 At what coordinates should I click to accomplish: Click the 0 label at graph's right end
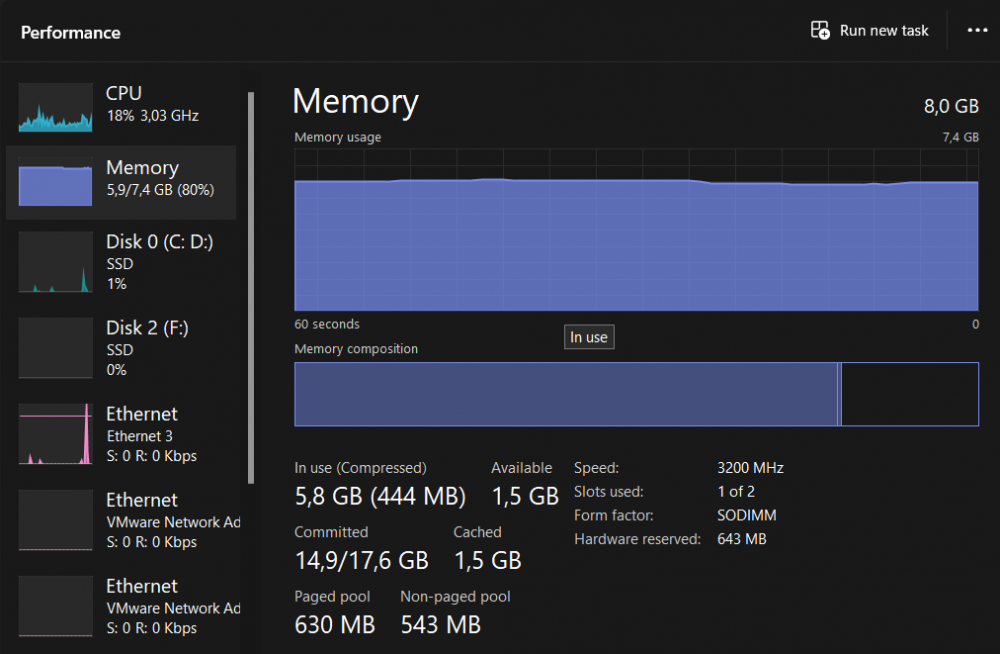(x=975, y=324)
